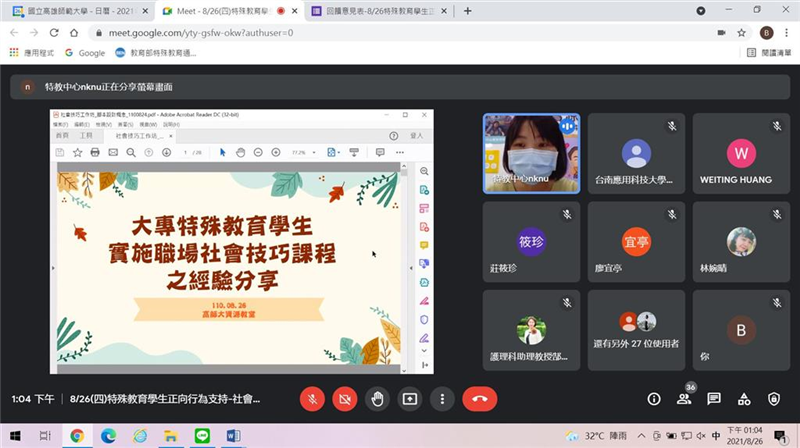The height and width of the screenshot is (448, 800).
Task: Open weather 32°C 陣雨 widget
Action: click(596, 436)
